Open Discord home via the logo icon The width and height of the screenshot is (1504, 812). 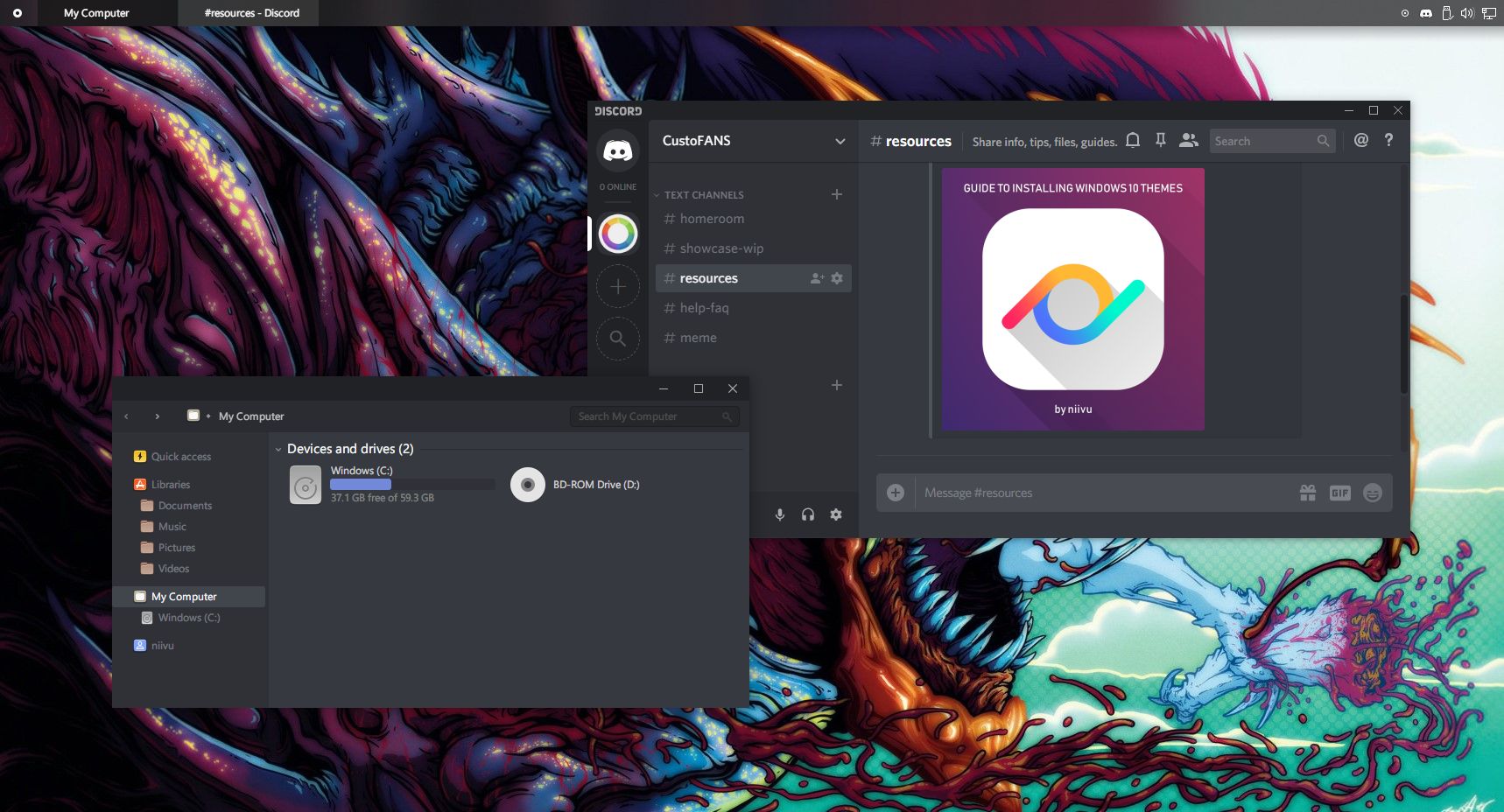pyautogui.click(x=618, y=151)
